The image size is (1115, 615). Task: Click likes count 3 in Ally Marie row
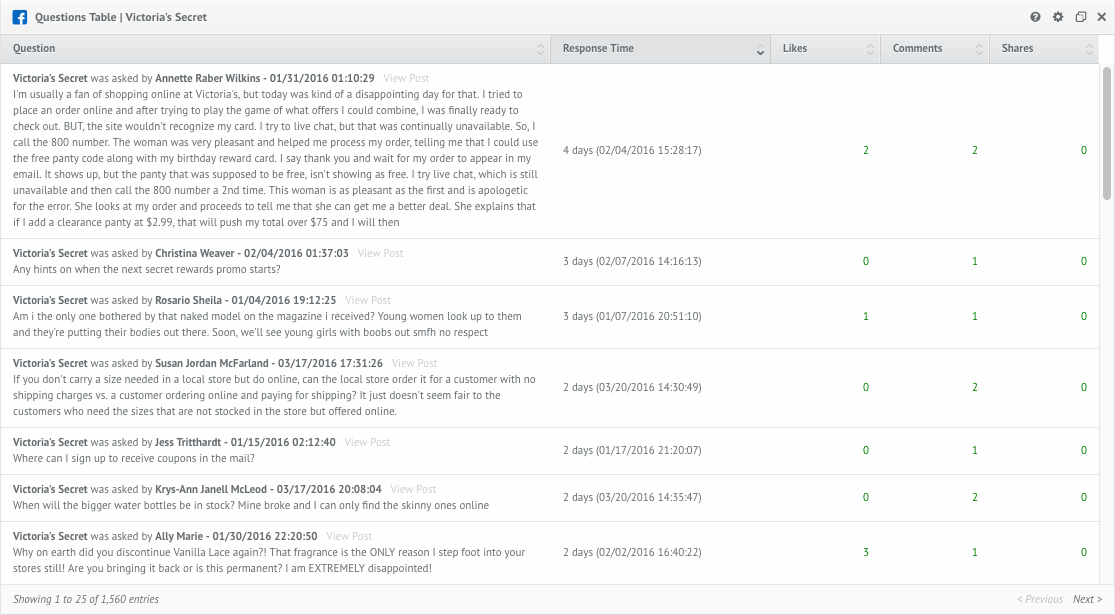(x=865, y=552)
